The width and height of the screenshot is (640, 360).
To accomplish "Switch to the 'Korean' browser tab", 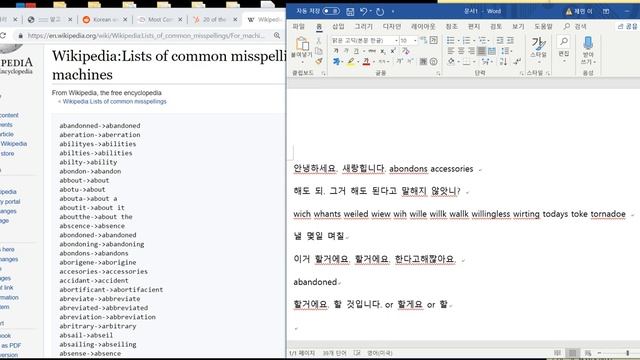I will tap(104, 19).
